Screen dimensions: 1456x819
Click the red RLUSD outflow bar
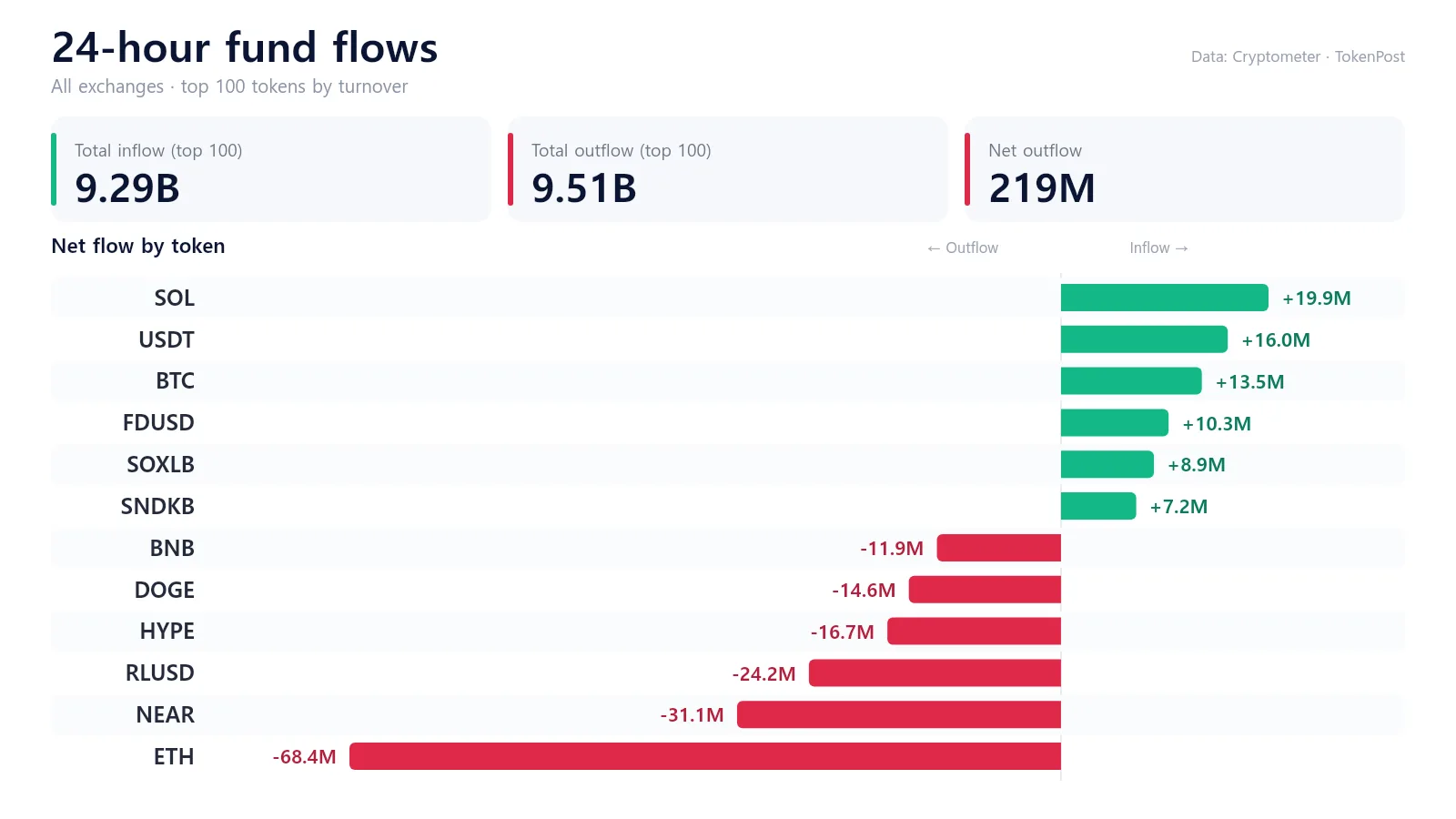click(935, 672)
